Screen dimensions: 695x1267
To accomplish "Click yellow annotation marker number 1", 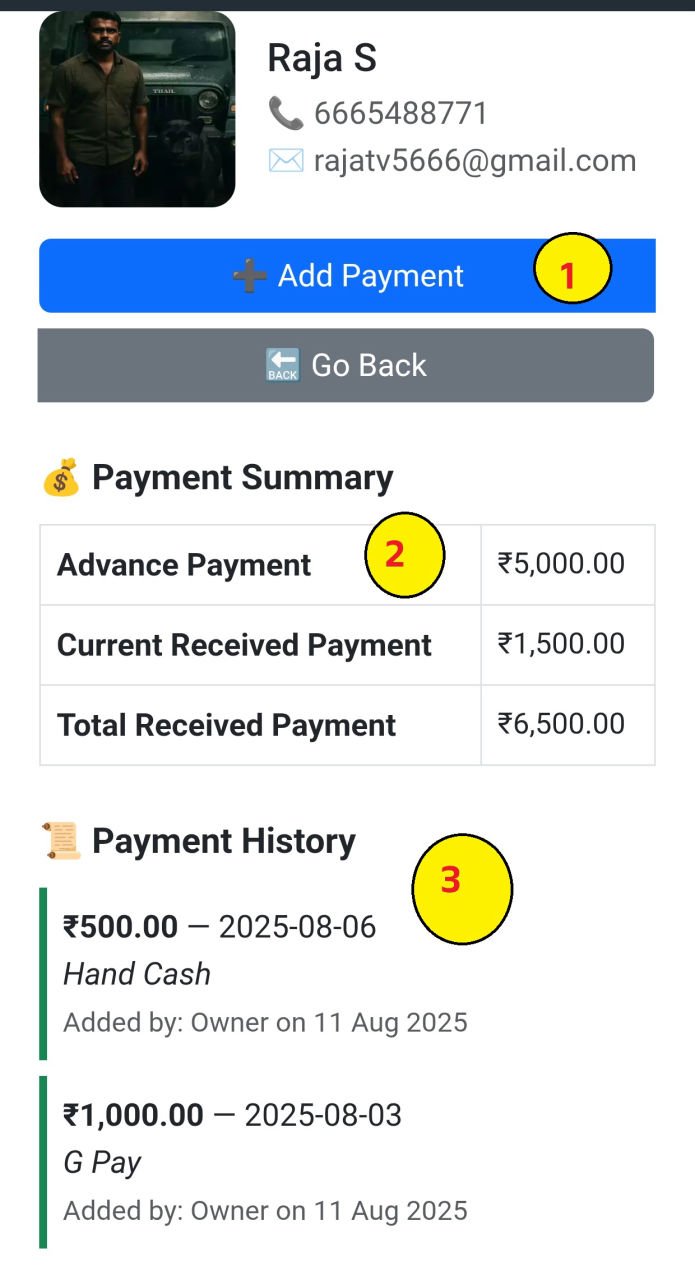I will (x=571, y=270).
